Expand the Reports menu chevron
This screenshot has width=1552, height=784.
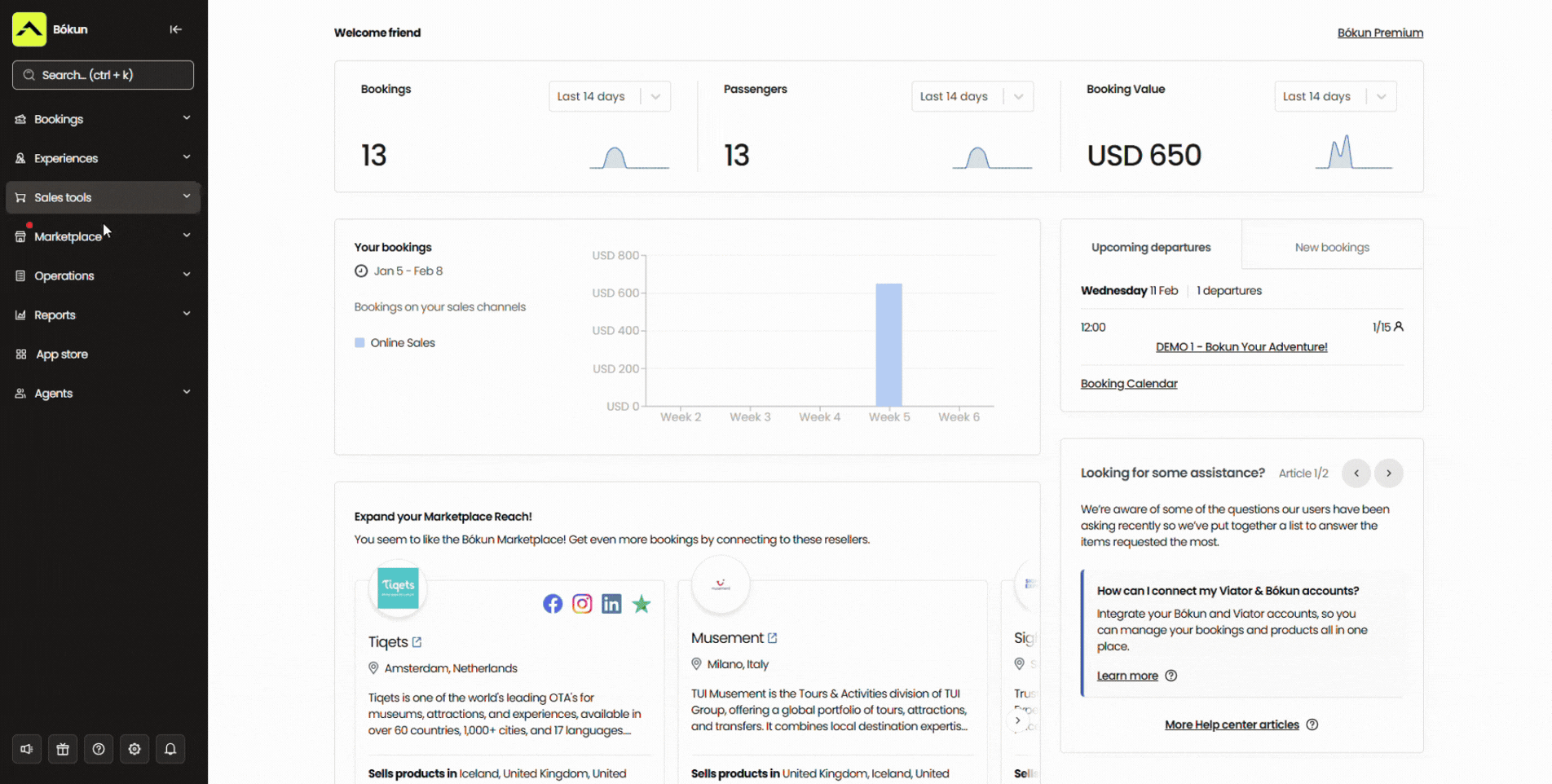pyautogui.click(x=187, y=313)
